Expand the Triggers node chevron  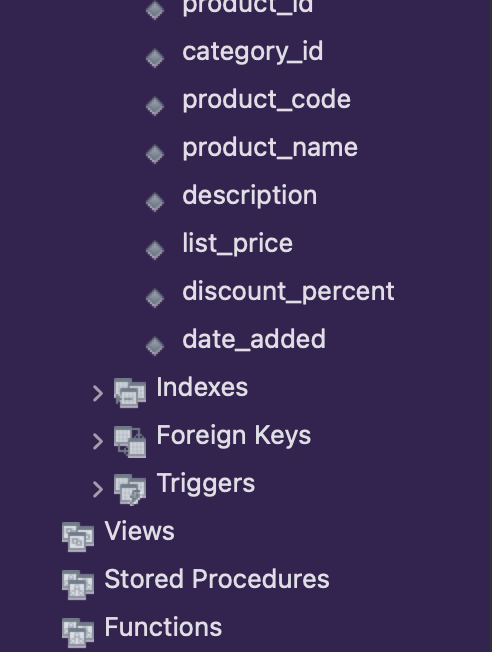tap(97, 489)
